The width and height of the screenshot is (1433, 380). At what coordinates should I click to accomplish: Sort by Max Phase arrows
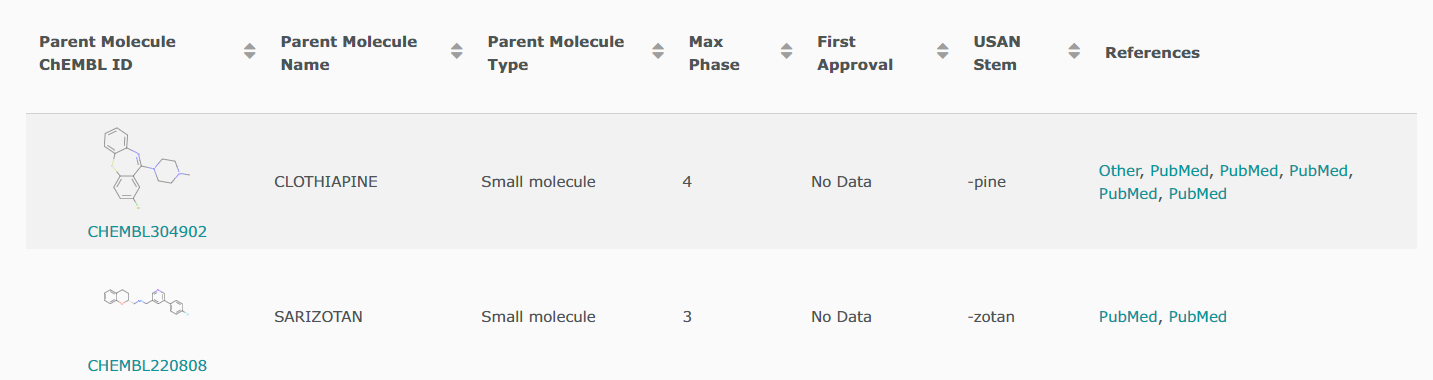[786, 52]
